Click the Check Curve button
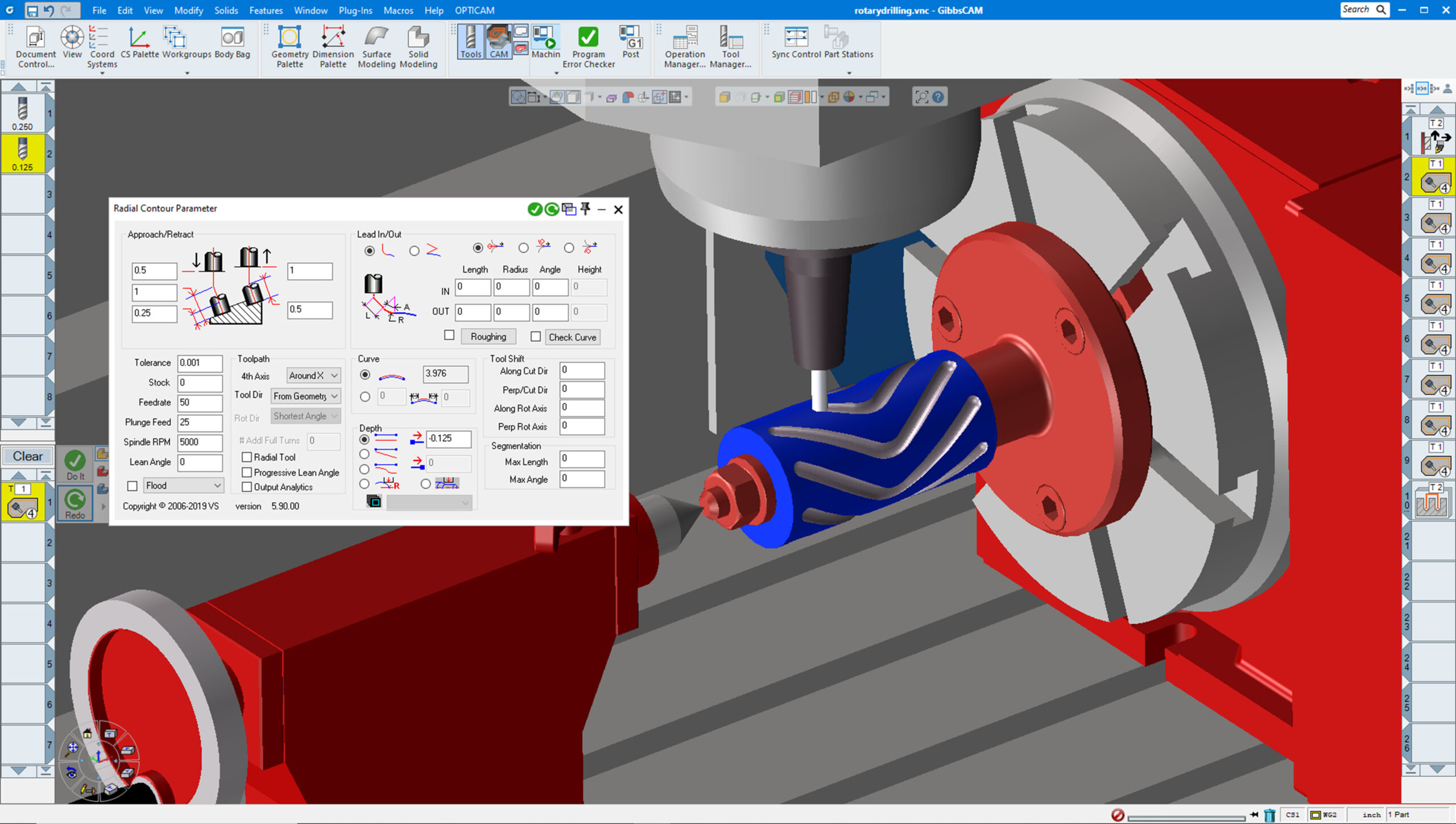 click(x=572, y=337)
